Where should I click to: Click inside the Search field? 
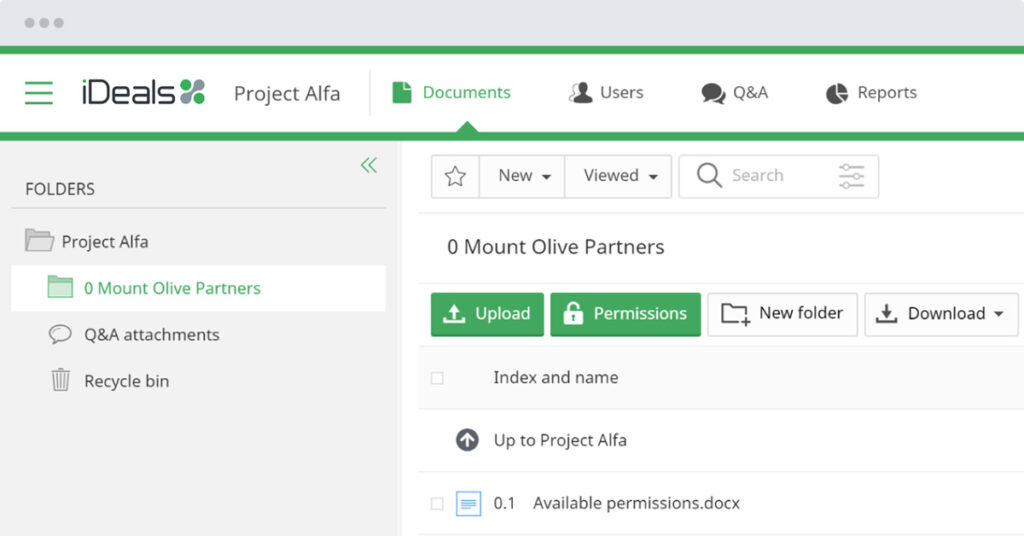tap(770, 176)
